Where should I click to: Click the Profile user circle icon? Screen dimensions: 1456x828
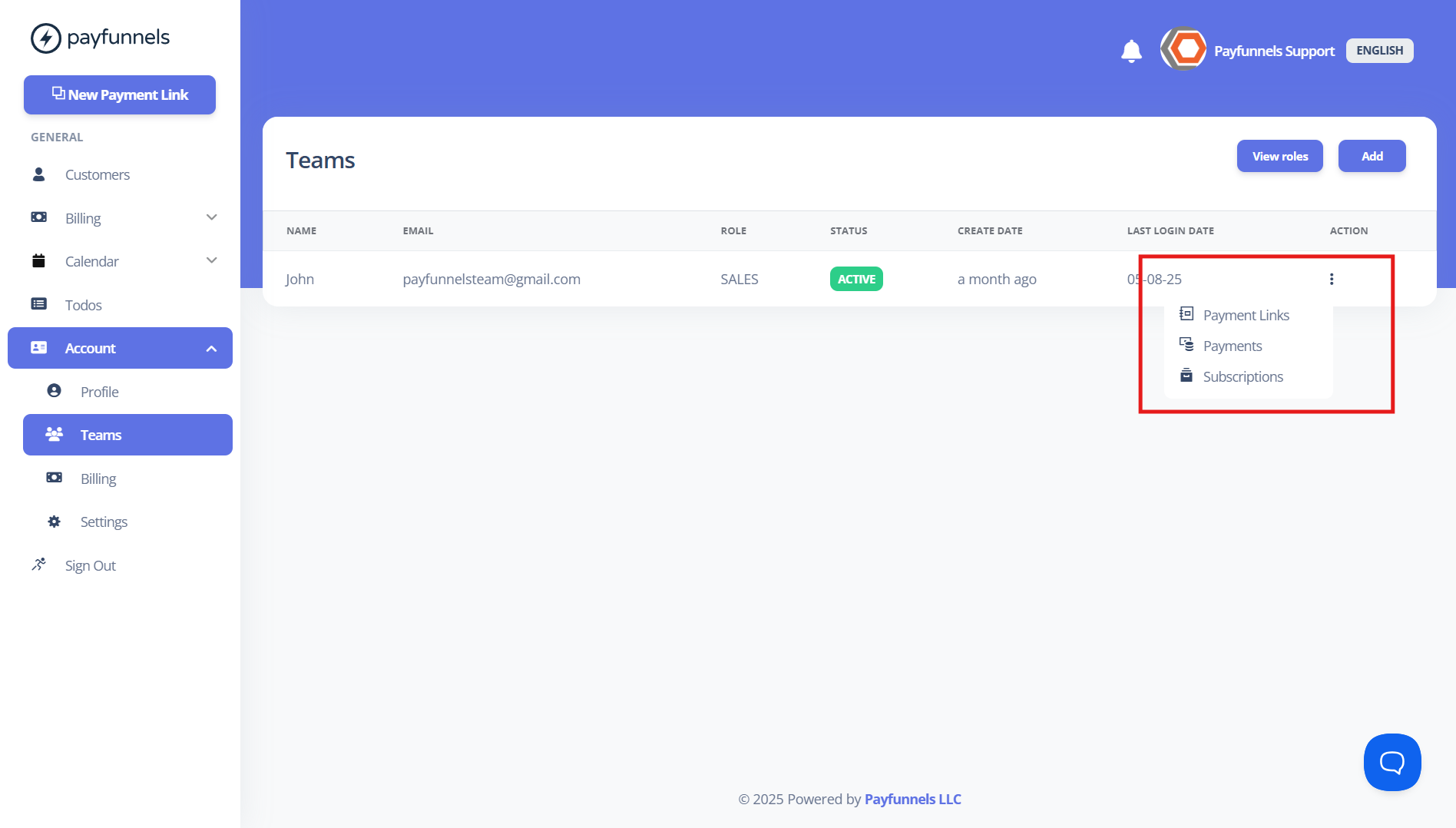(54, 391)
